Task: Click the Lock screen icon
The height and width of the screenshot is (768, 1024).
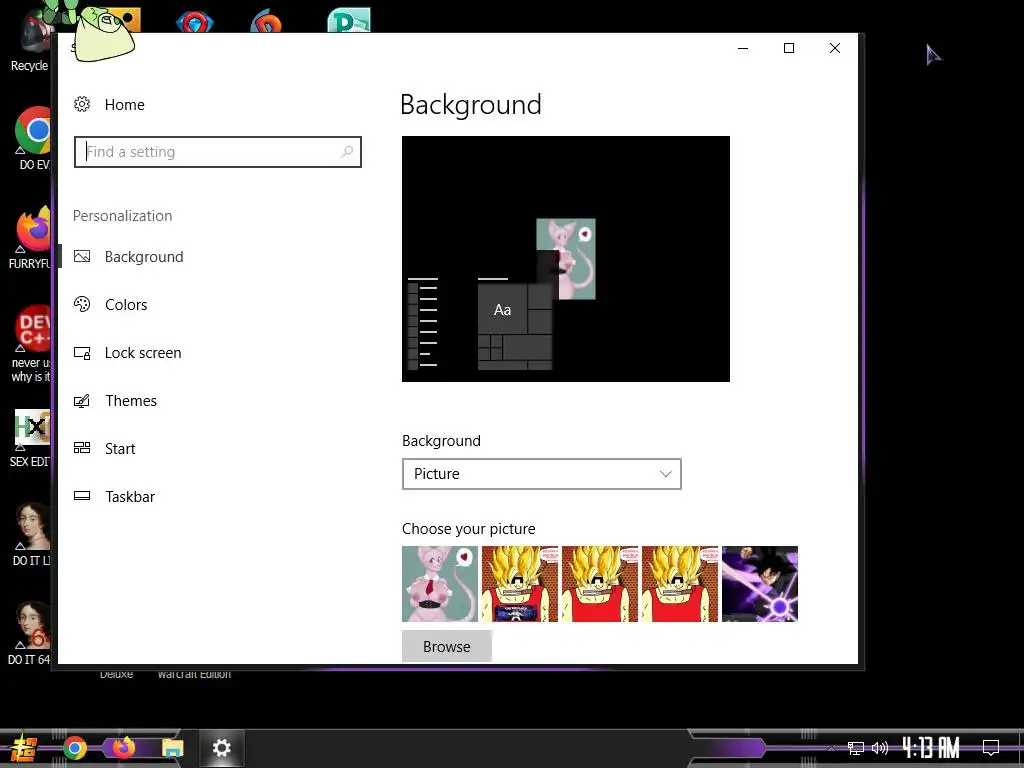Action: coord(82,353)
